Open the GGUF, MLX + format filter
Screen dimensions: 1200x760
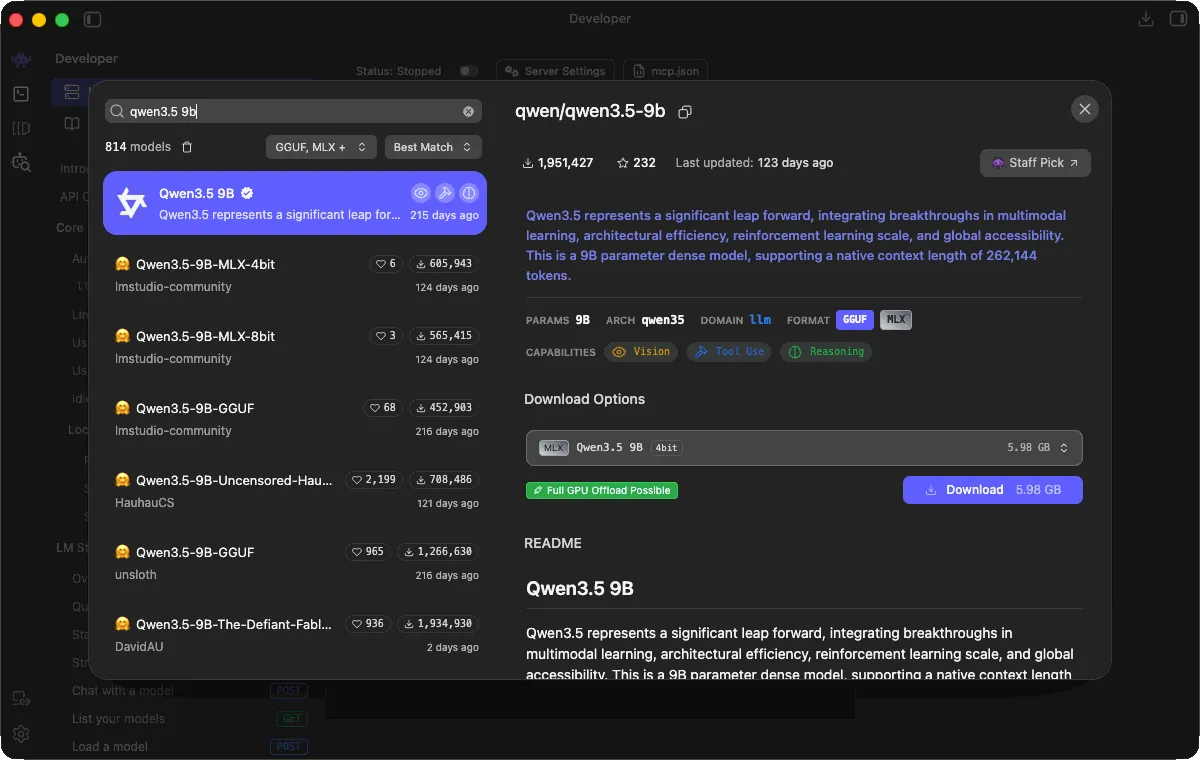tap(322, 147)
